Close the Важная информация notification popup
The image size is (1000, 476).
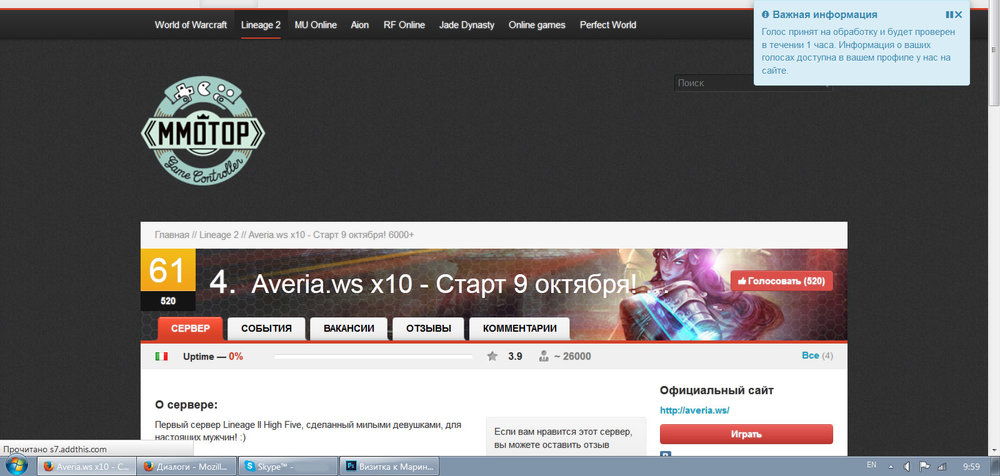tap(958, 15)
